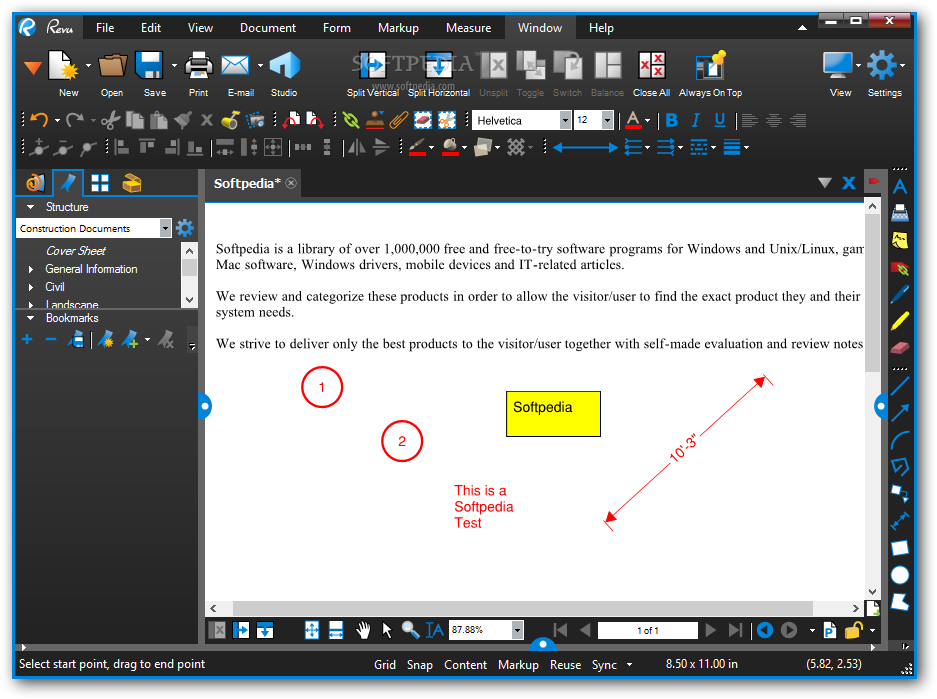
Task: Click the yellow Softpedia text box
Action: click(x=553, y=414)
